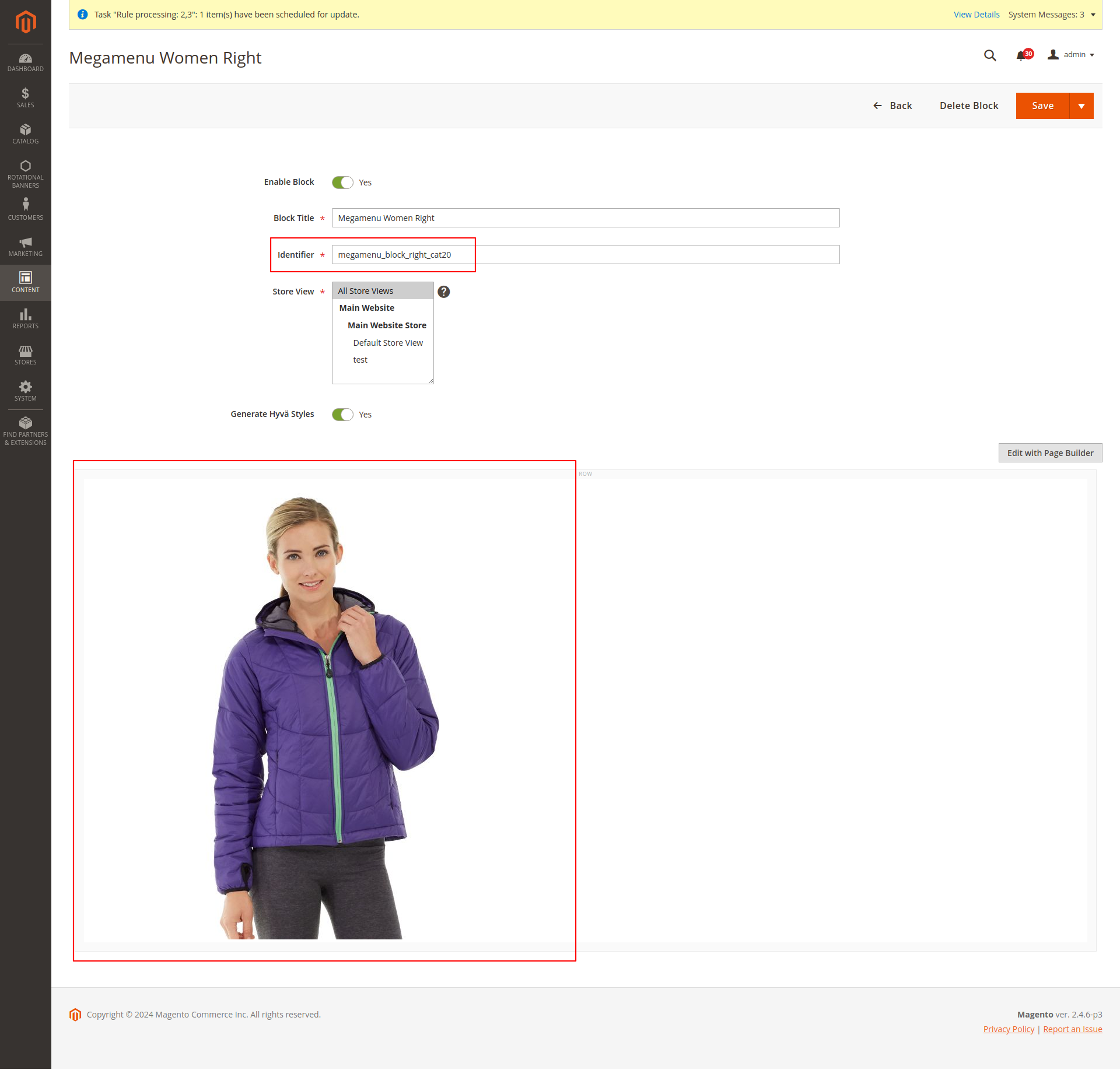Toggle the Generate Hyvä Styles switch
The width and height of the screenshot is (1120, 1070).
pos(342,415)
